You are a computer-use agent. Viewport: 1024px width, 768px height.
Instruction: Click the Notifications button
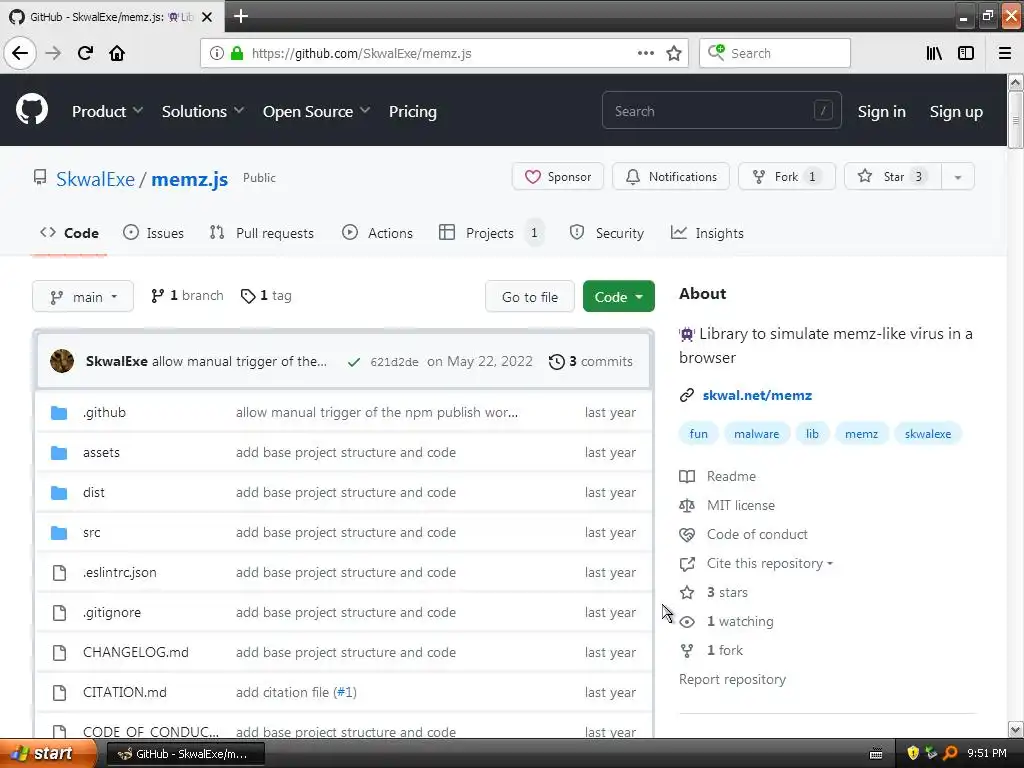(x=671, y=177)
